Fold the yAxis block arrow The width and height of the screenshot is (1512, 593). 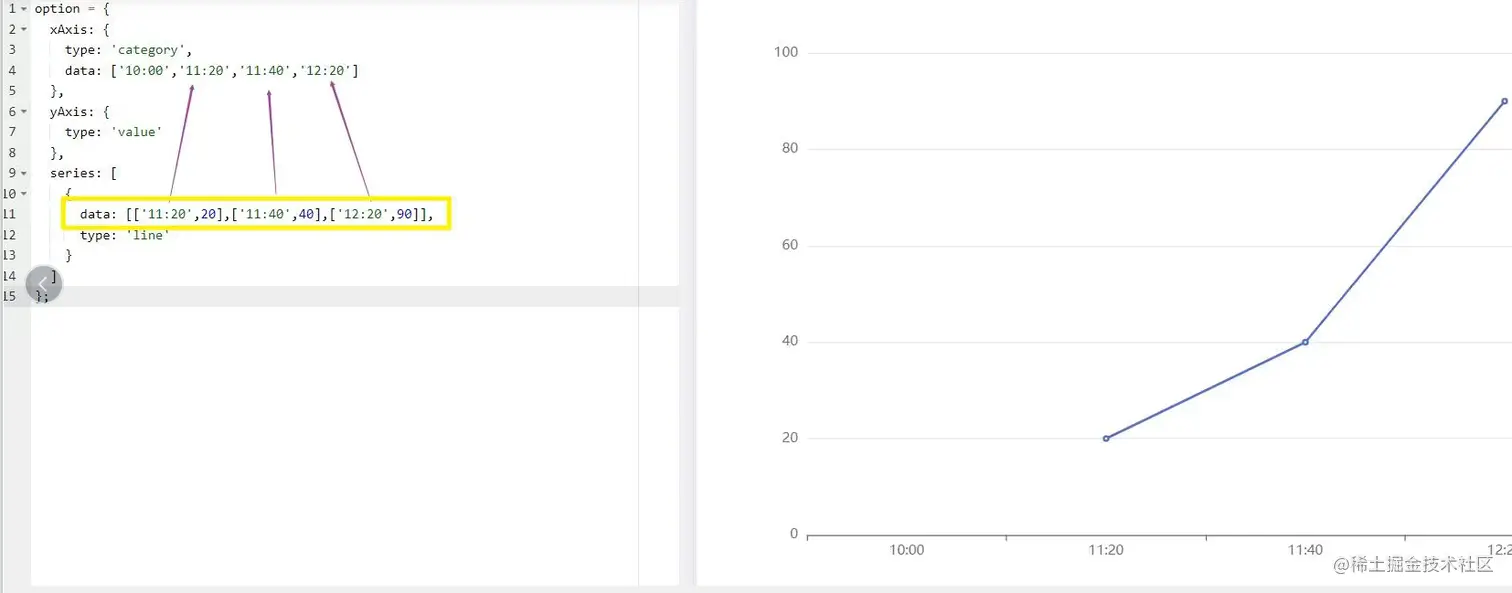(x=24, y=111)
